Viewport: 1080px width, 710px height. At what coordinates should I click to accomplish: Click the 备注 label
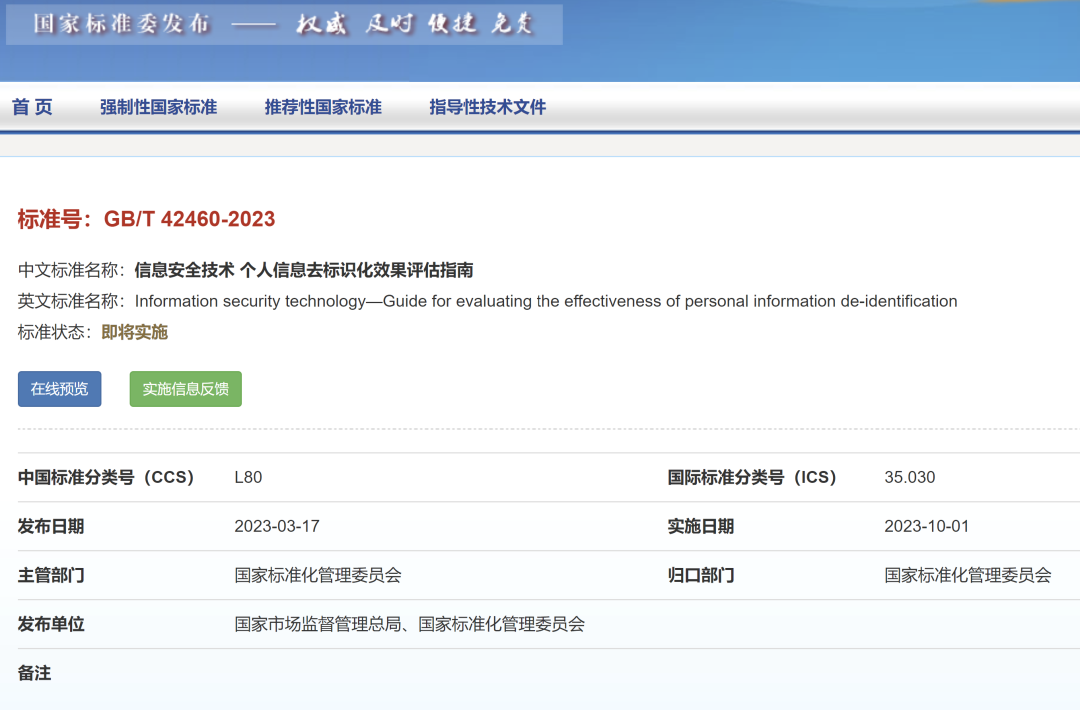(x=34, y=673)
